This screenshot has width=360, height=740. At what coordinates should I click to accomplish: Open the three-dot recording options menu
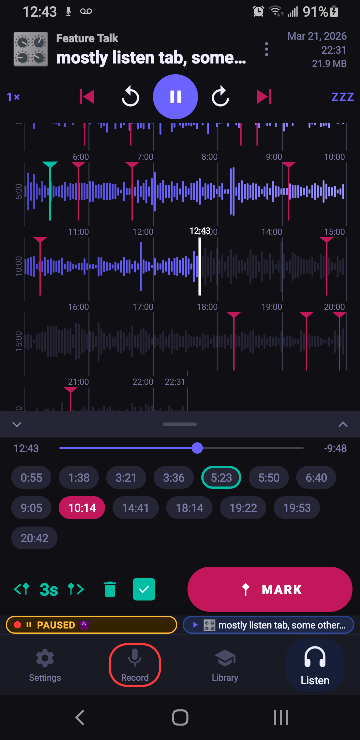(267, 49)
